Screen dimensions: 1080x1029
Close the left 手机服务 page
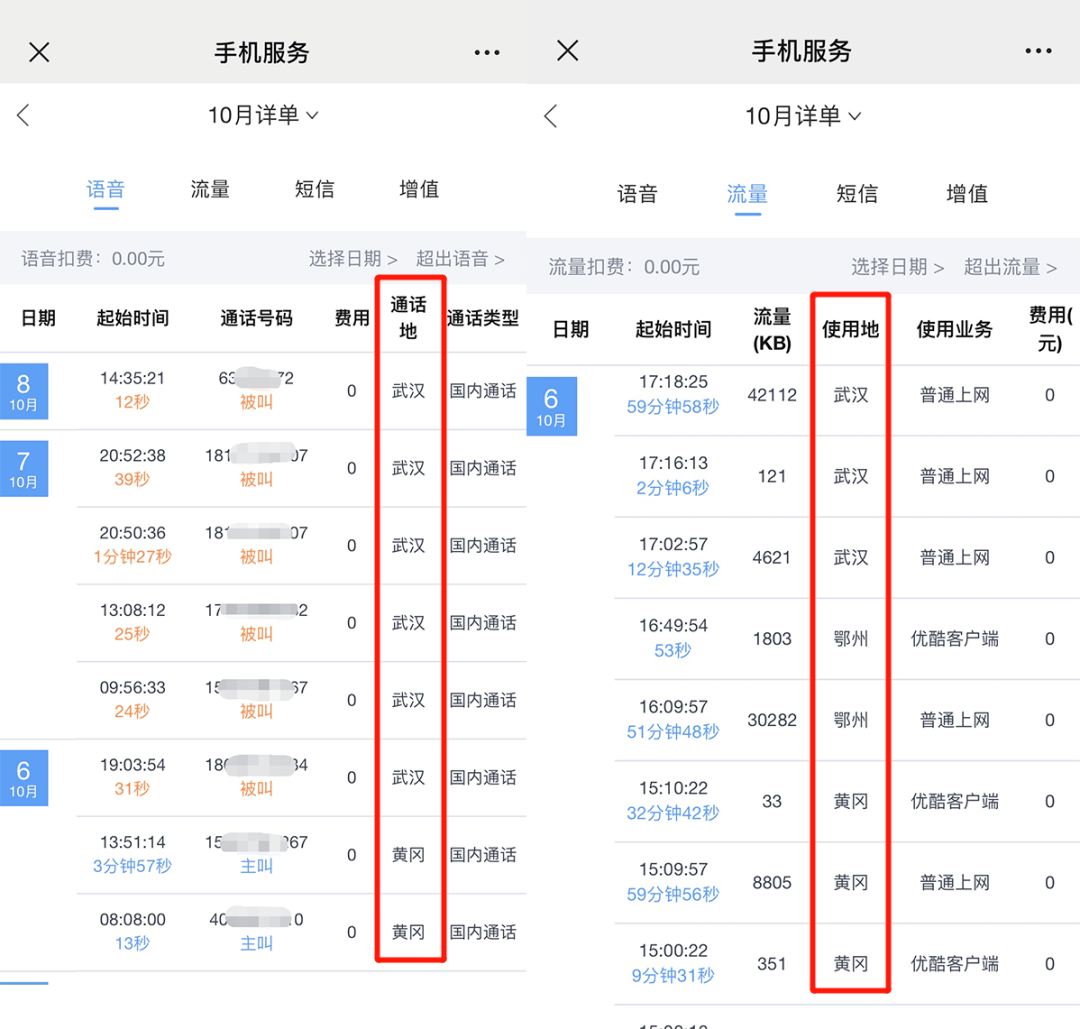coord(39,51)
